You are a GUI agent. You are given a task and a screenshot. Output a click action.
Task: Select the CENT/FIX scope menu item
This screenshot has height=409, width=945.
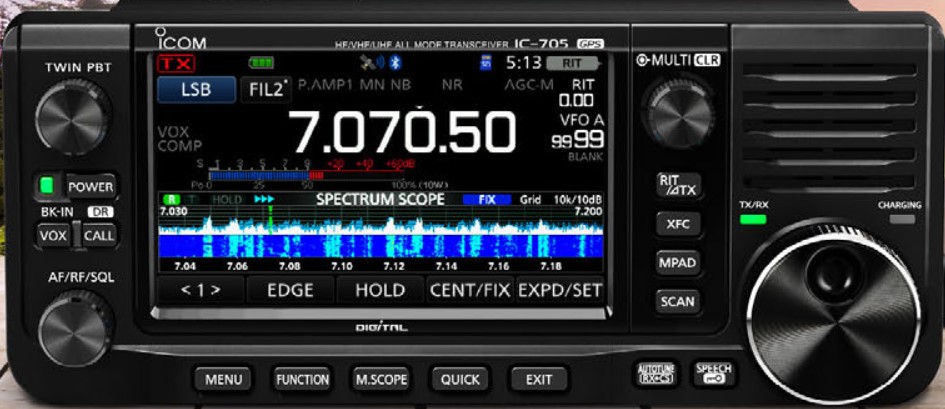pyautogui.click(x=470, y=290)
